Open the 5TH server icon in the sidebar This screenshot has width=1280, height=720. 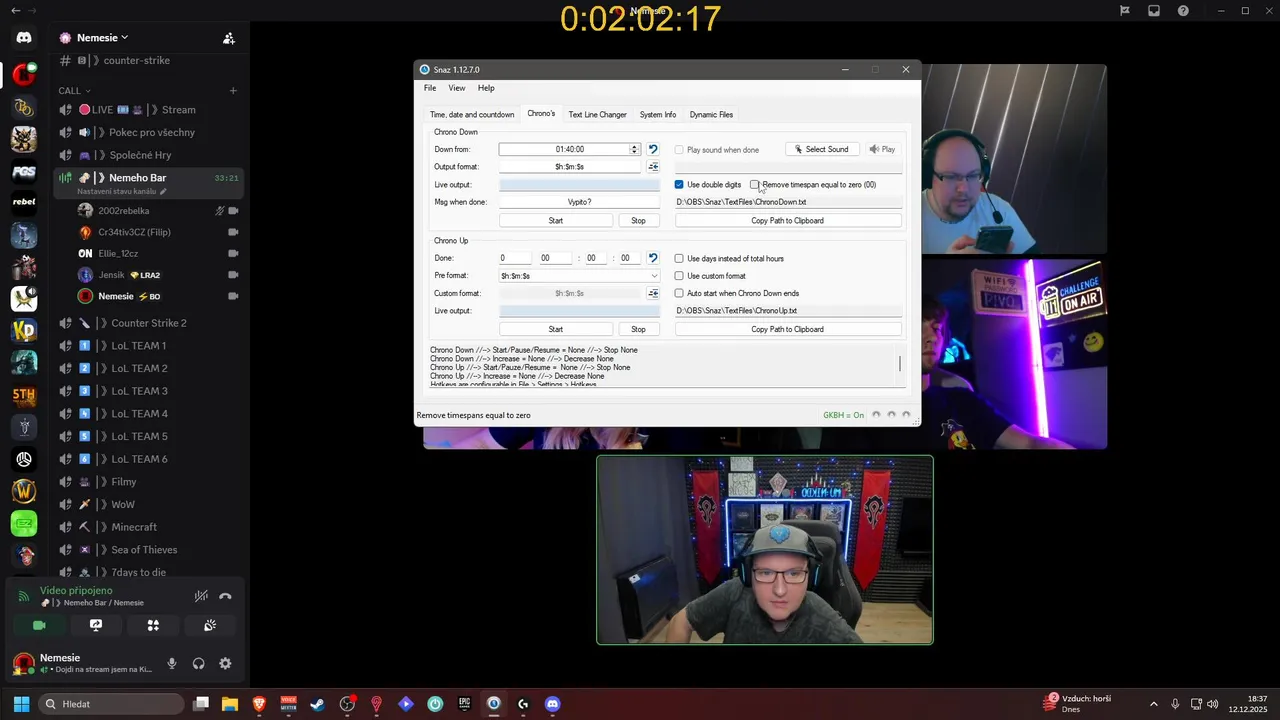point(24,395)
